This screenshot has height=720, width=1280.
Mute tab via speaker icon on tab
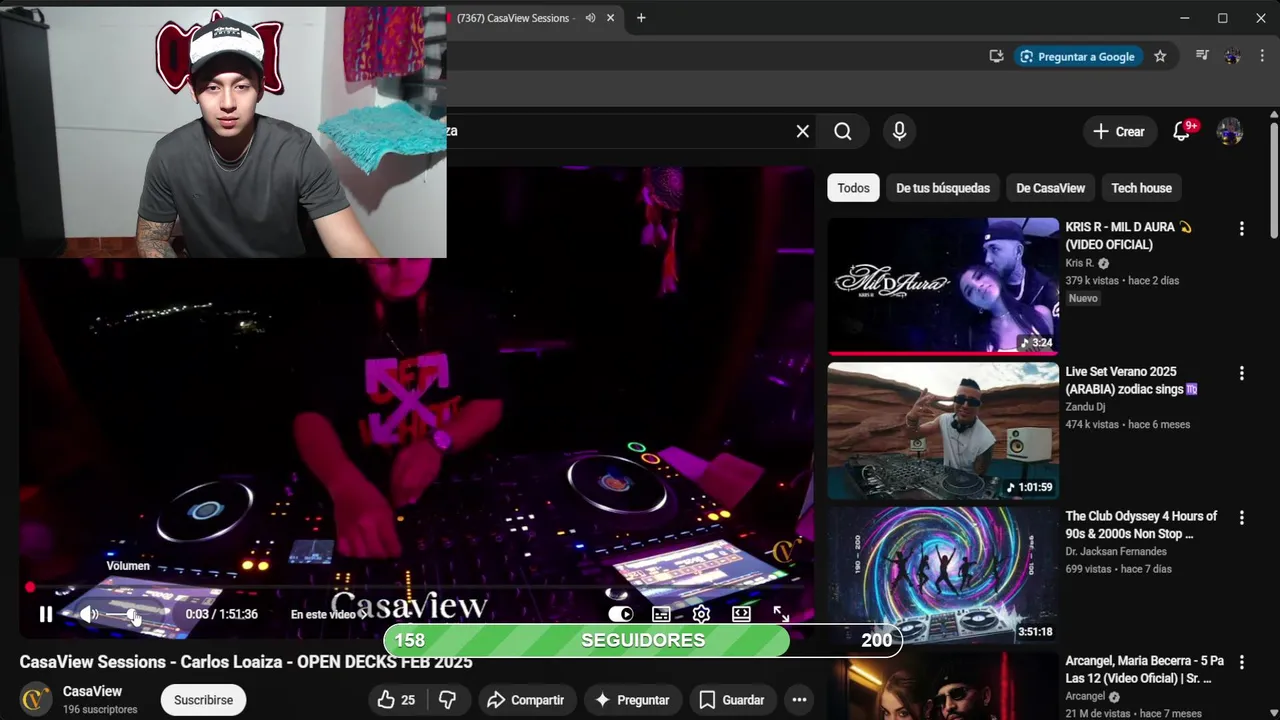(x=590, y=18)
